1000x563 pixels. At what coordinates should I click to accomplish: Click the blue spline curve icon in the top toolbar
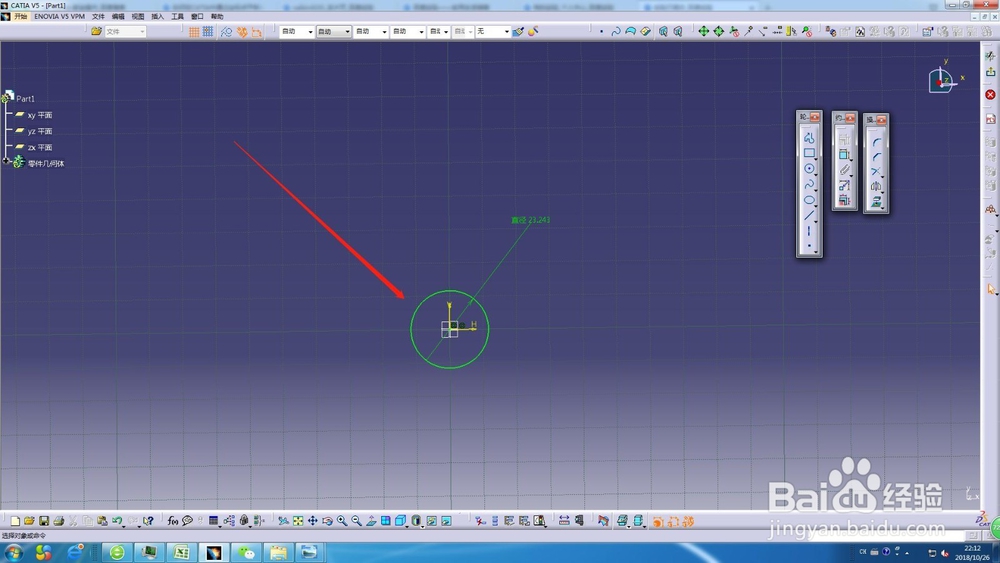coord(615,31)
